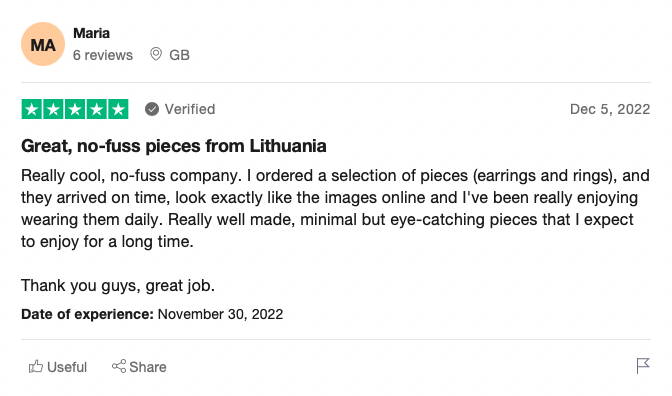Viewport: 672px width, 396px height.
Task: Click the review body paragraph
Action: coord(335,208)
